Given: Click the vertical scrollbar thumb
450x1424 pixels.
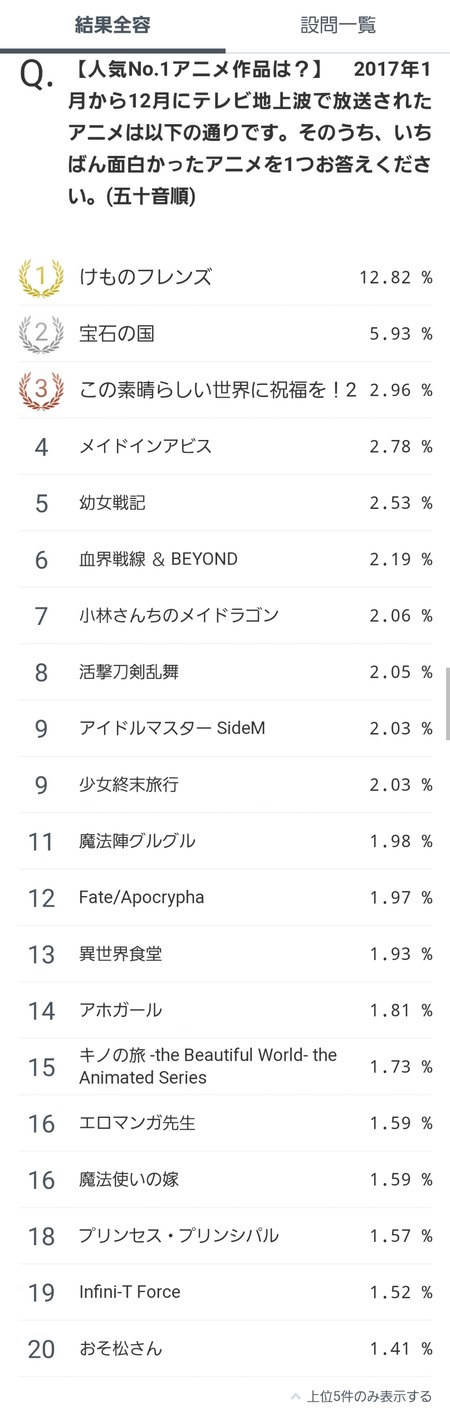Looking at the screenshot, I should point(447,705).
